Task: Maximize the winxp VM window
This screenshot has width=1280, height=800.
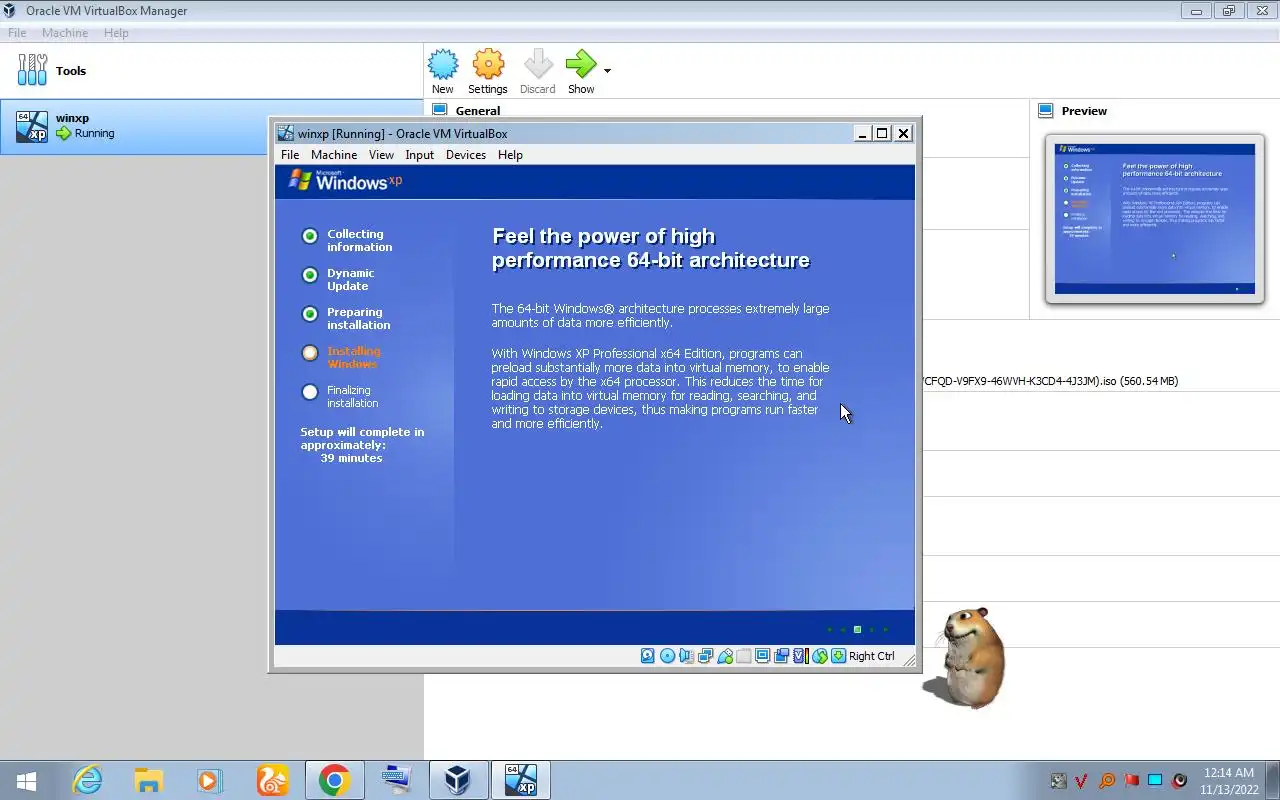Action: coord(882,134)
